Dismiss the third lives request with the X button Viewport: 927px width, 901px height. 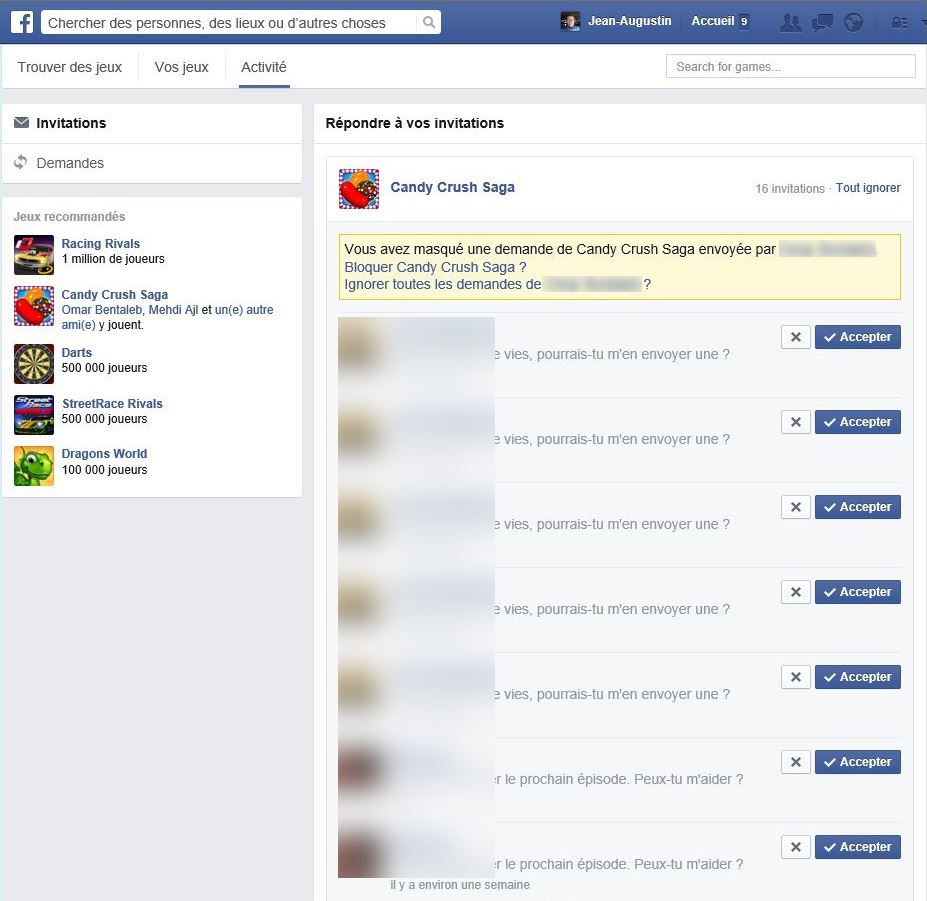796,507
